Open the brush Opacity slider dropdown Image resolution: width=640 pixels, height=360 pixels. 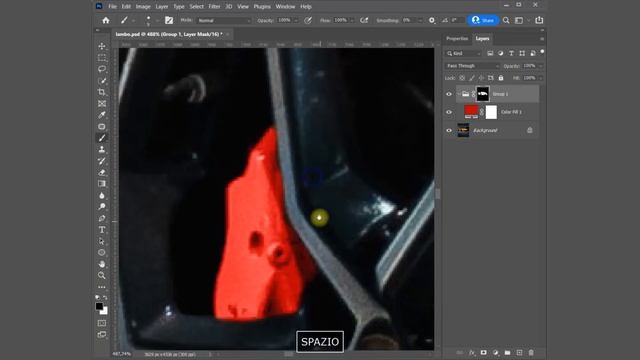[x=296, y=20]
